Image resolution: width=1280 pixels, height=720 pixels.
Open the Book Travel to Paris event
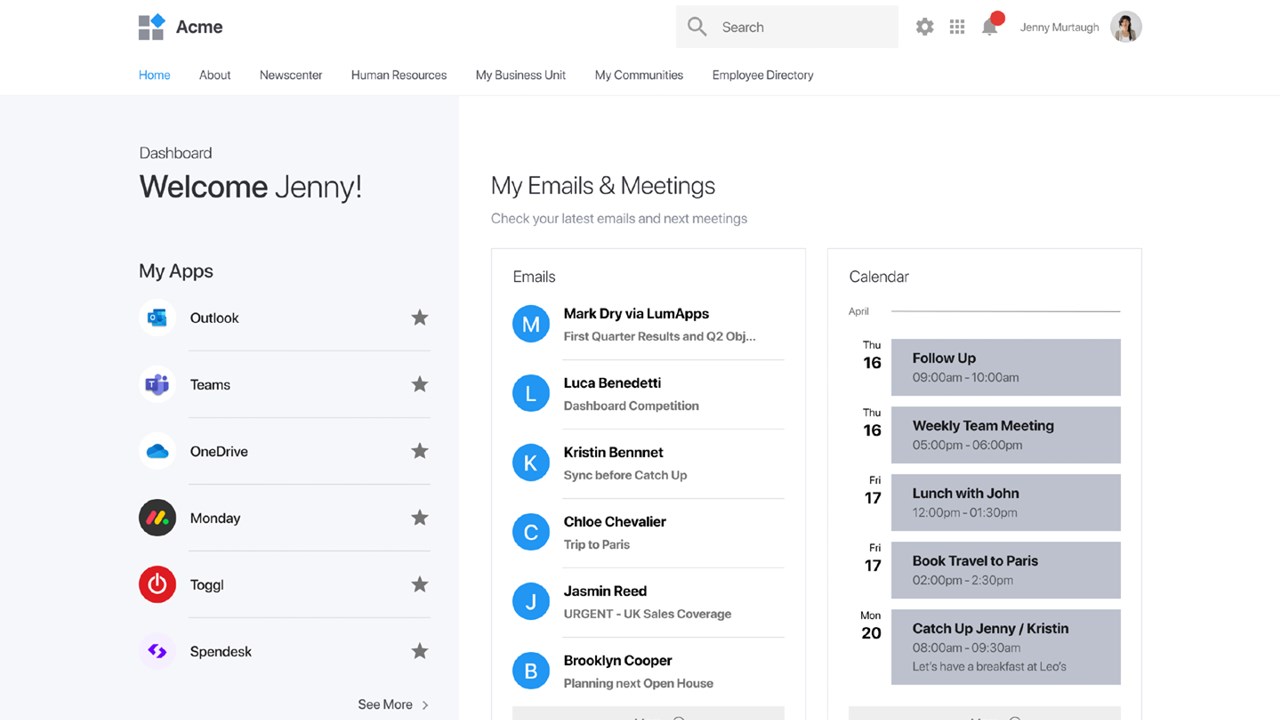tap(1006, 570)
